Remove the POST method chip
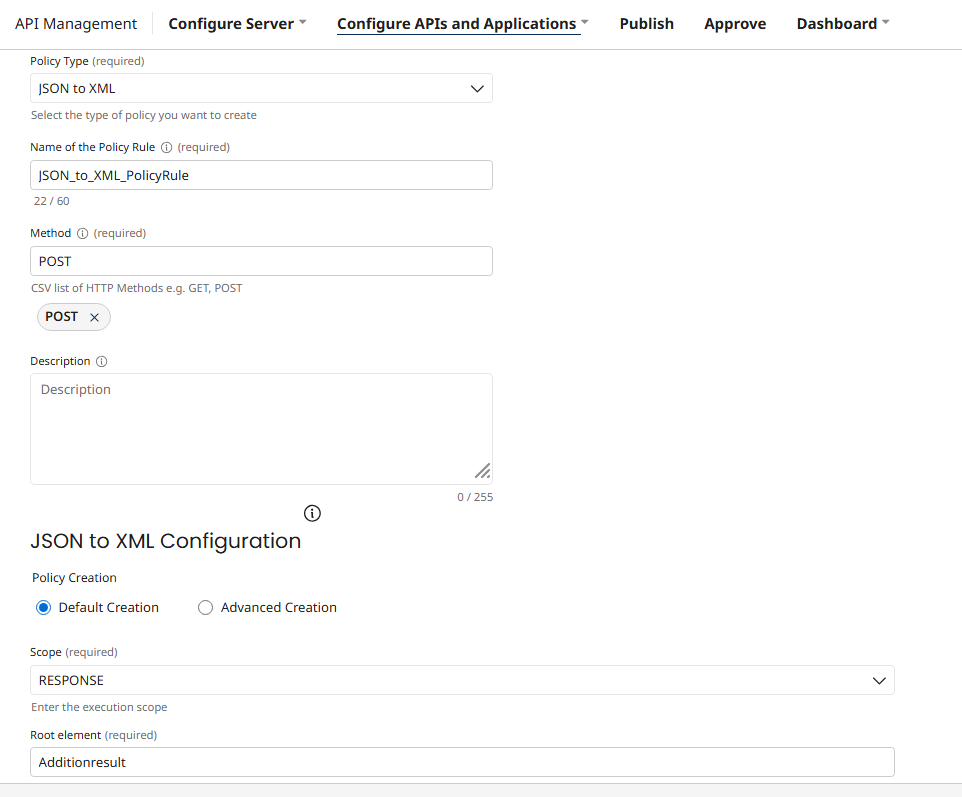Screen dimensions: 962x797 point(95,317)
